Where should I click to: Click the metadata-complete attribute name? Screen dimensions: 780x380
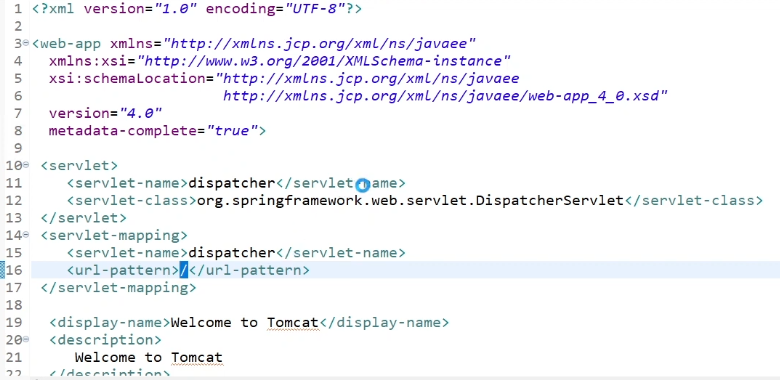pos(123,131)
